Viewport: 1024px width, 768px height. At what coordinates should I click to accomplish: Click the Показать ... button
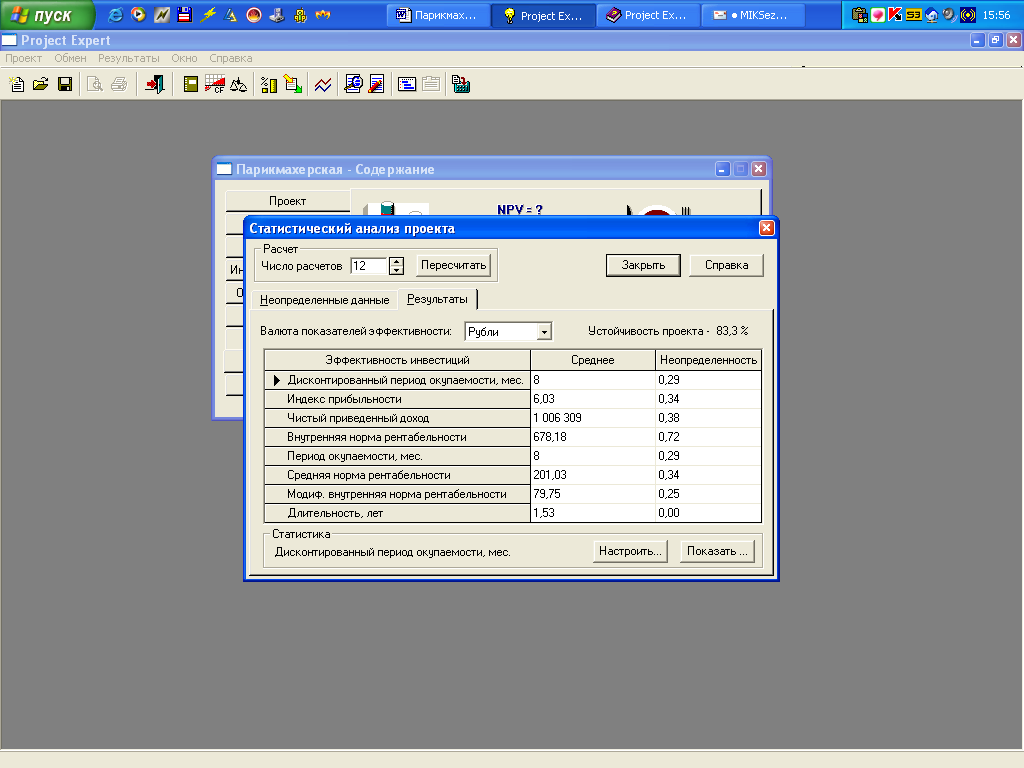pos(717,551)
